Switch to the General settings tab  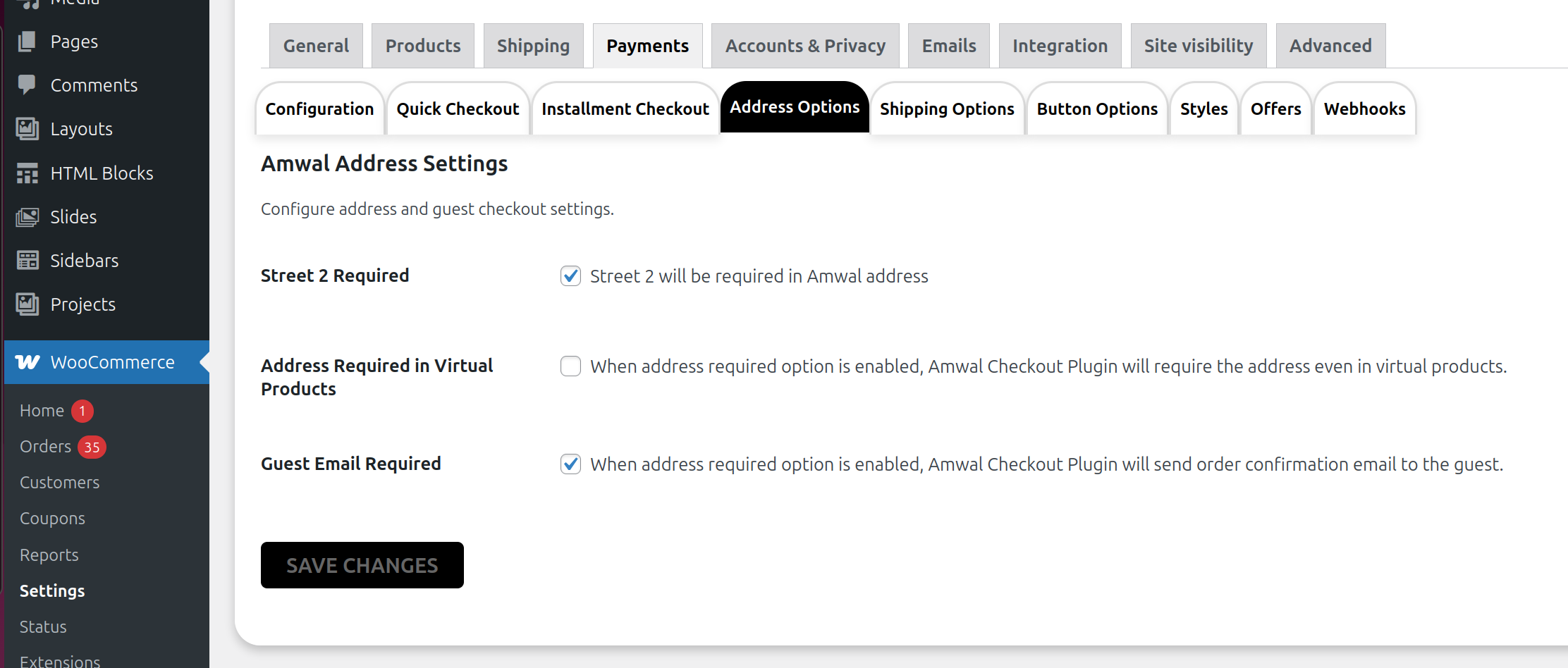pyautogui.click(x=316, y=46)
